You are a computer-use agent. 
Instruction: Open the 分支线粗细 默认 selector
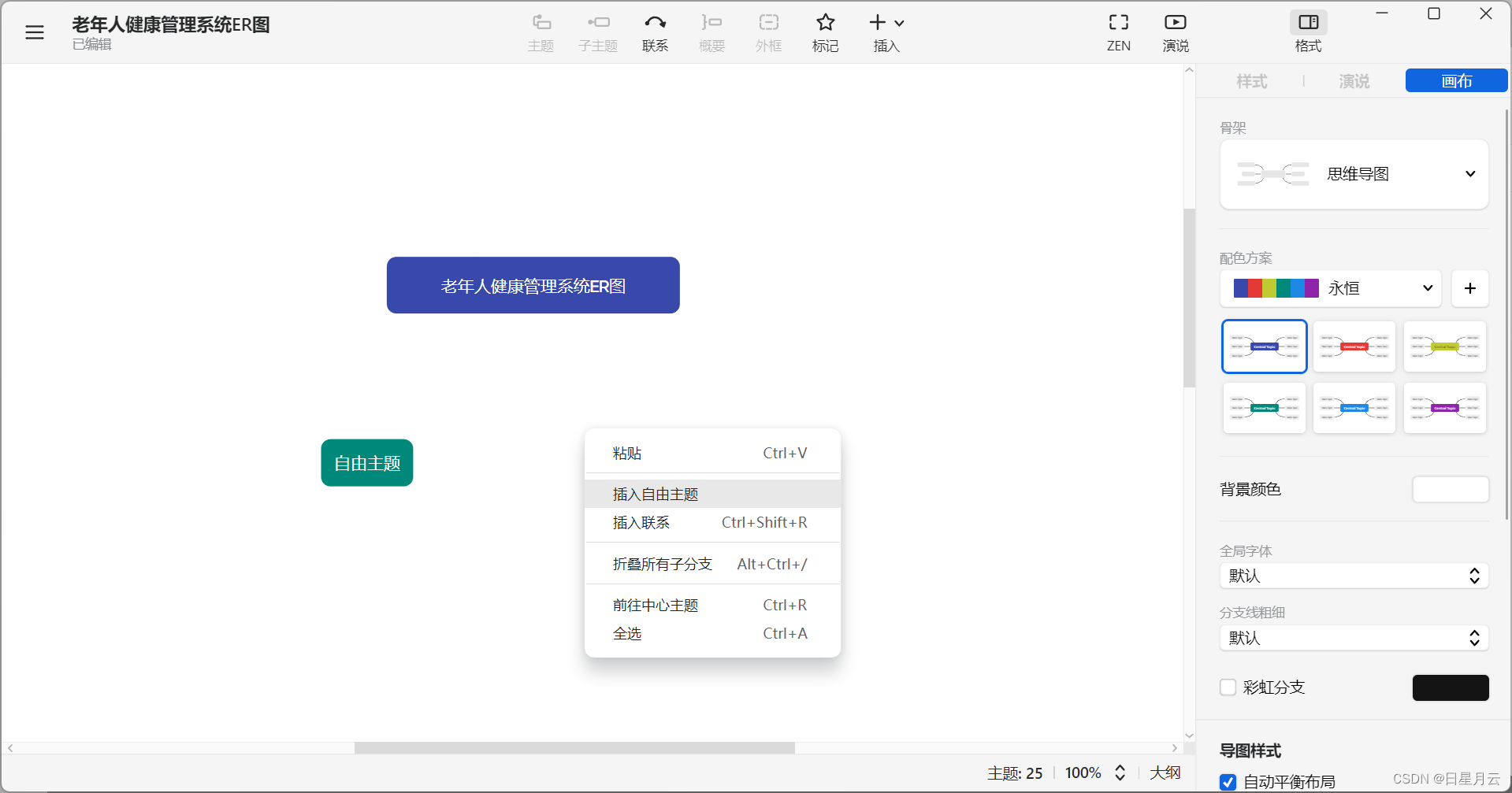1354,638
